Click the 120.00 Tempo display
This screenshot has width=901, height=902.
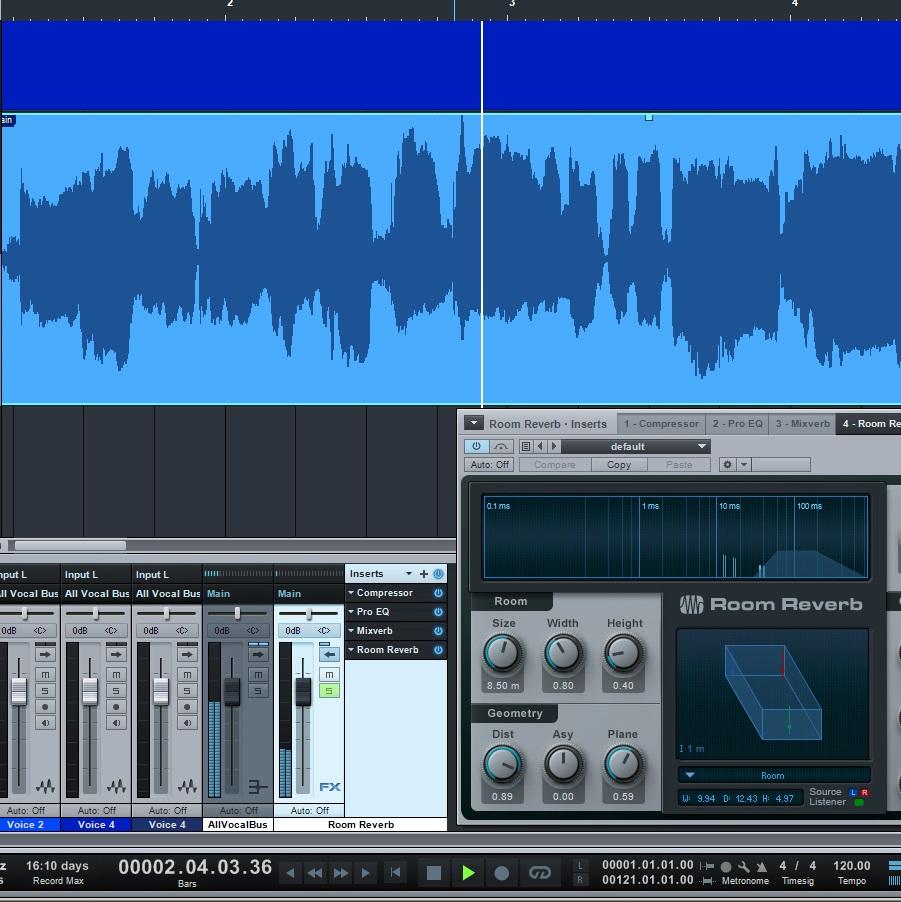[x=852, y=867]
